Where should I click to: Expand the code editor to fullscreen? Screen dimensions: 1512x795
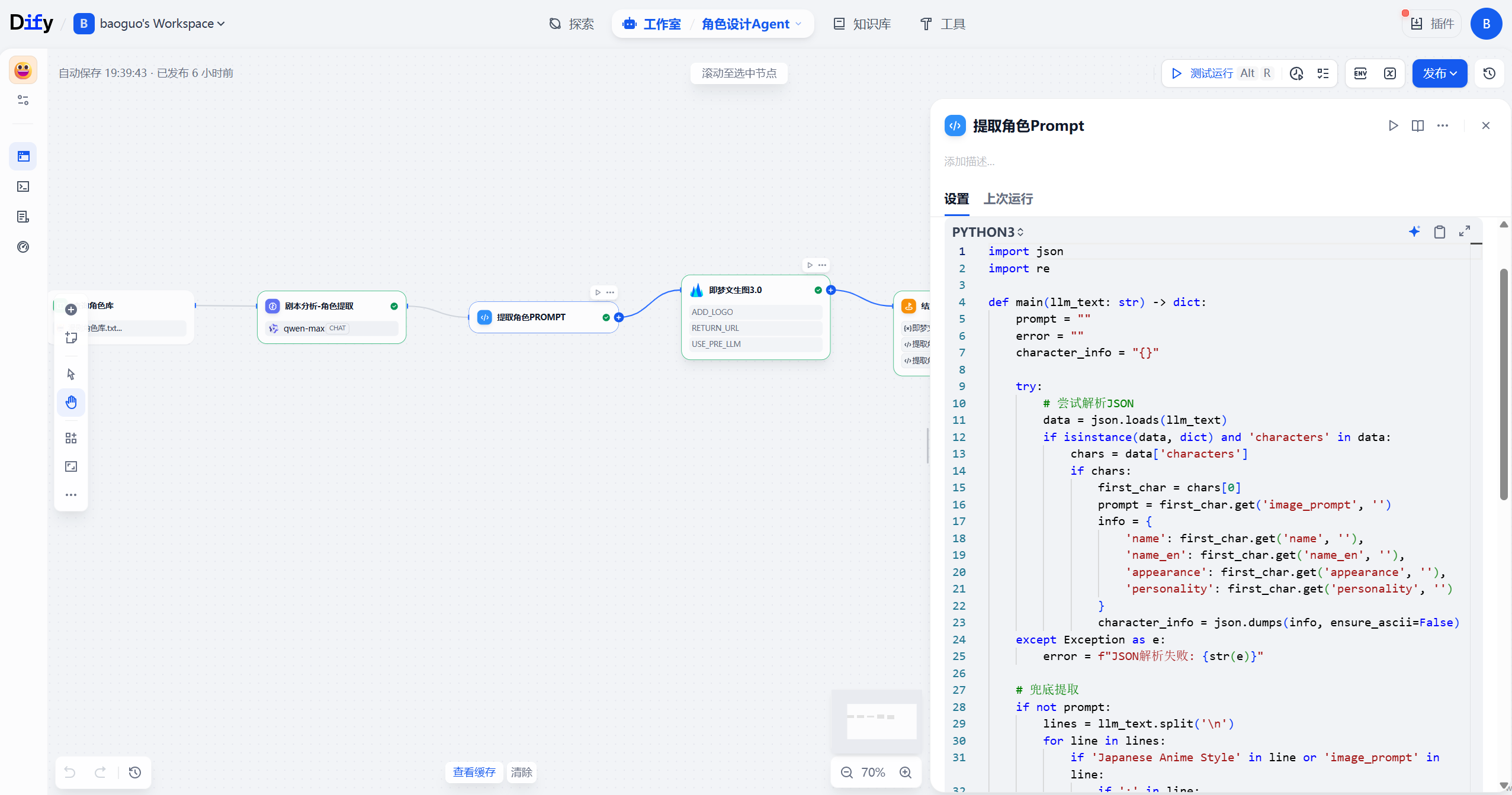[1465, 231]
